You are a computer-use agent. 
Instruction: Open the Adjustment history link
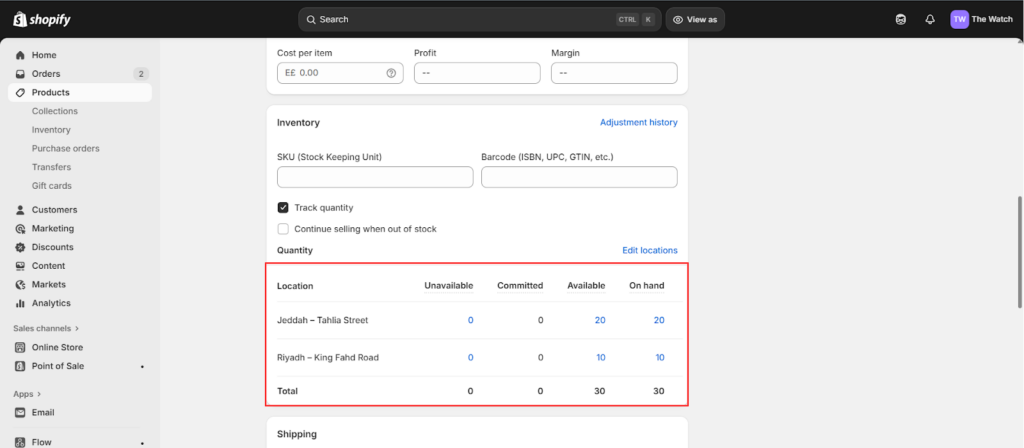[x=638, y=122]
